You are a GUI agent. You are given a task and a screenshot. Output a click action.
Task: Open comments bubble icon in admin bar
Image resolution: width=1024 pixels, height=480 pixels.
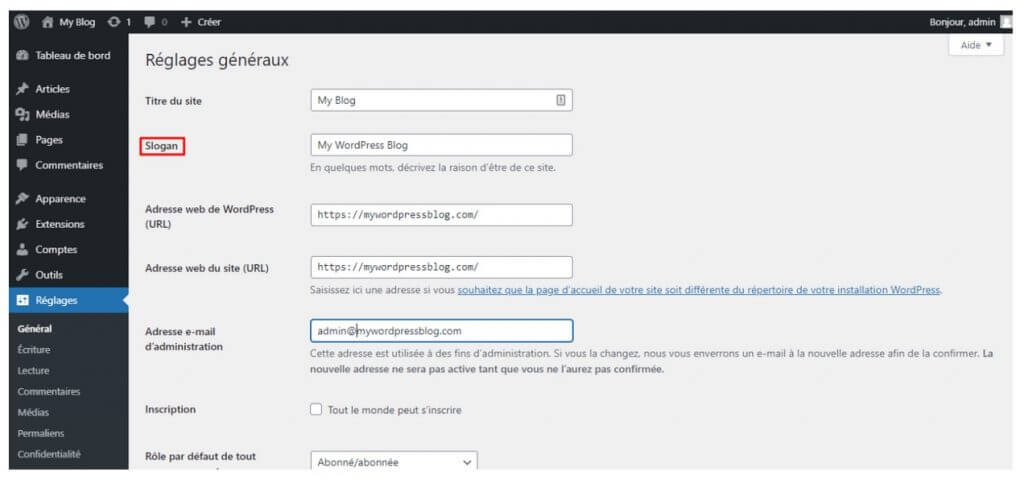[x=150, y=22]
